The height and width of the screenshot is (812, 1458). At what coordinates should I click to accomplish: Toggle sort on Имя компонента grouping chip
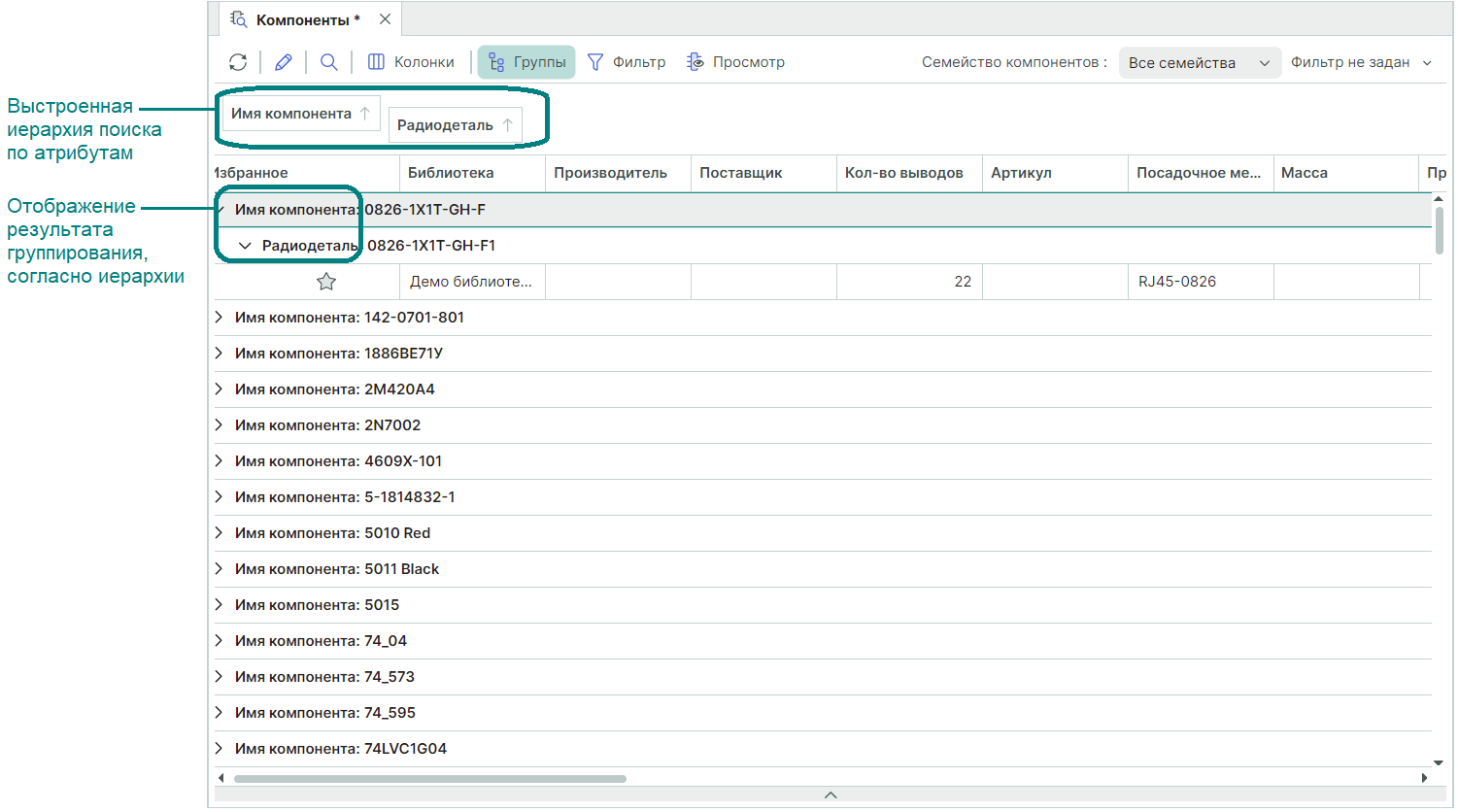(x=365, y=114)
